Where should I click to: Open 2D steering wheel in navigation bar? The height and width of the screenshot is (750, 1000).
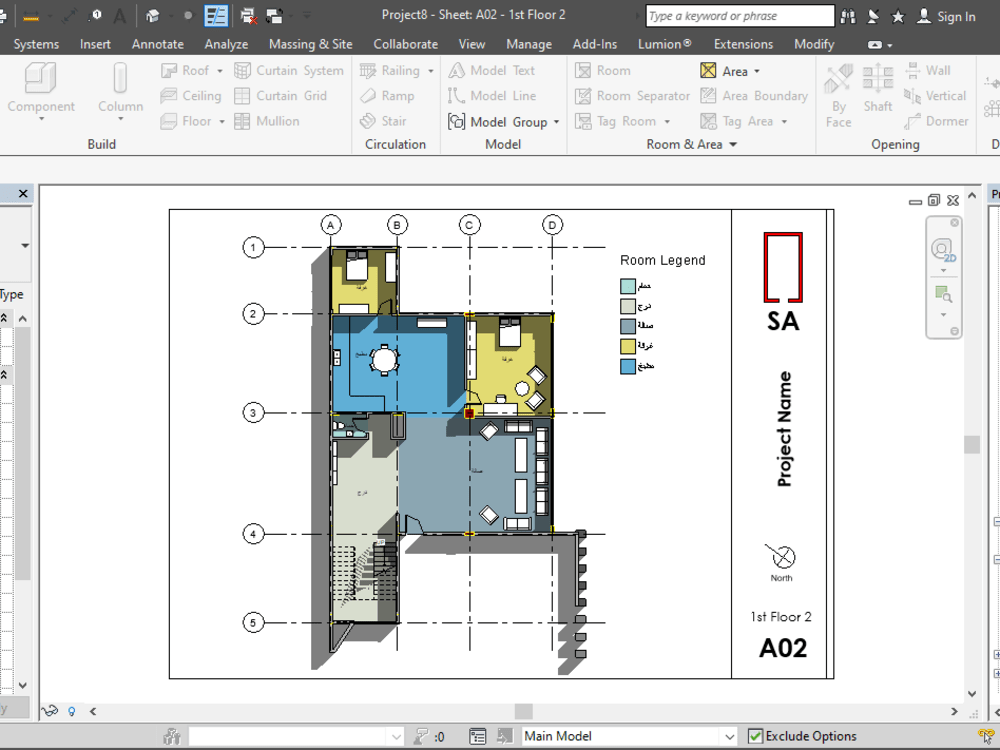[x=943, y=249]
